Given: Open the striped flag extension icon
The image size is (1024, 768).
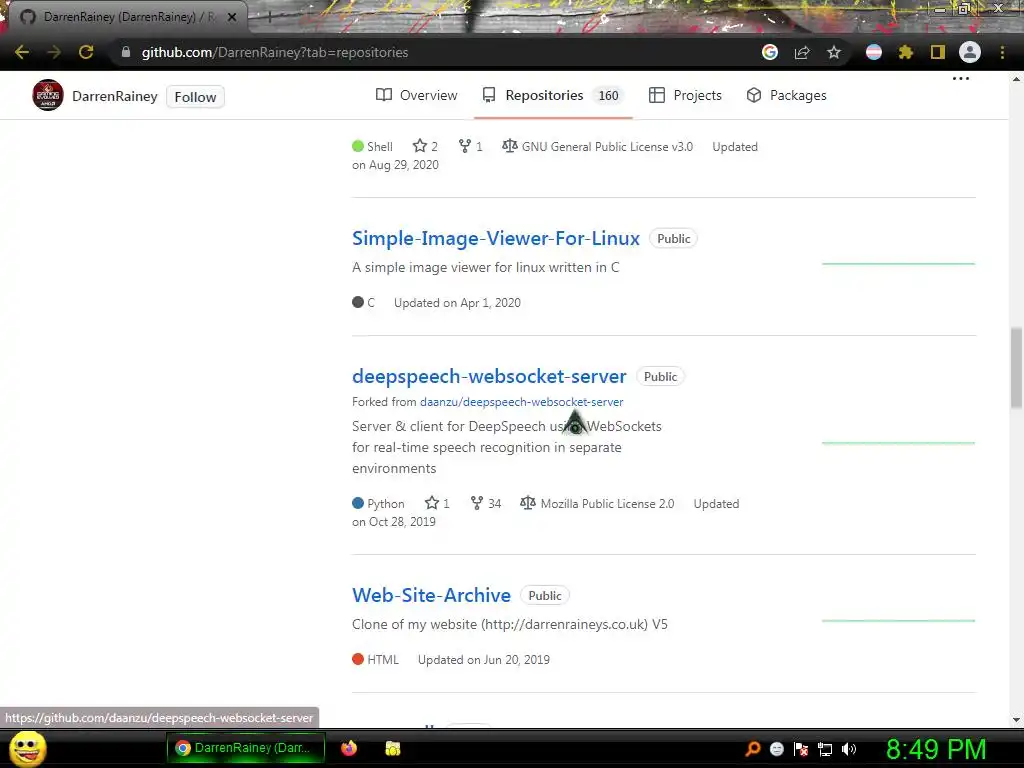Looking at the screenshot, I should point(874,52).
